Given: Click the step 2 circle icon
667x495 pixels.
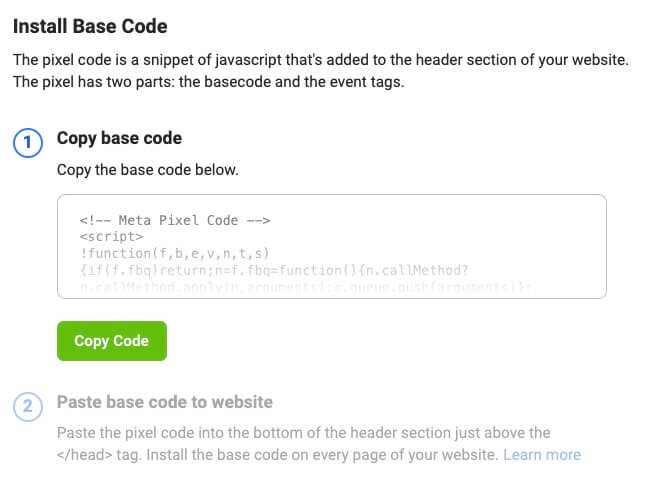Looking at the screenshot, I should coord(28,407).
